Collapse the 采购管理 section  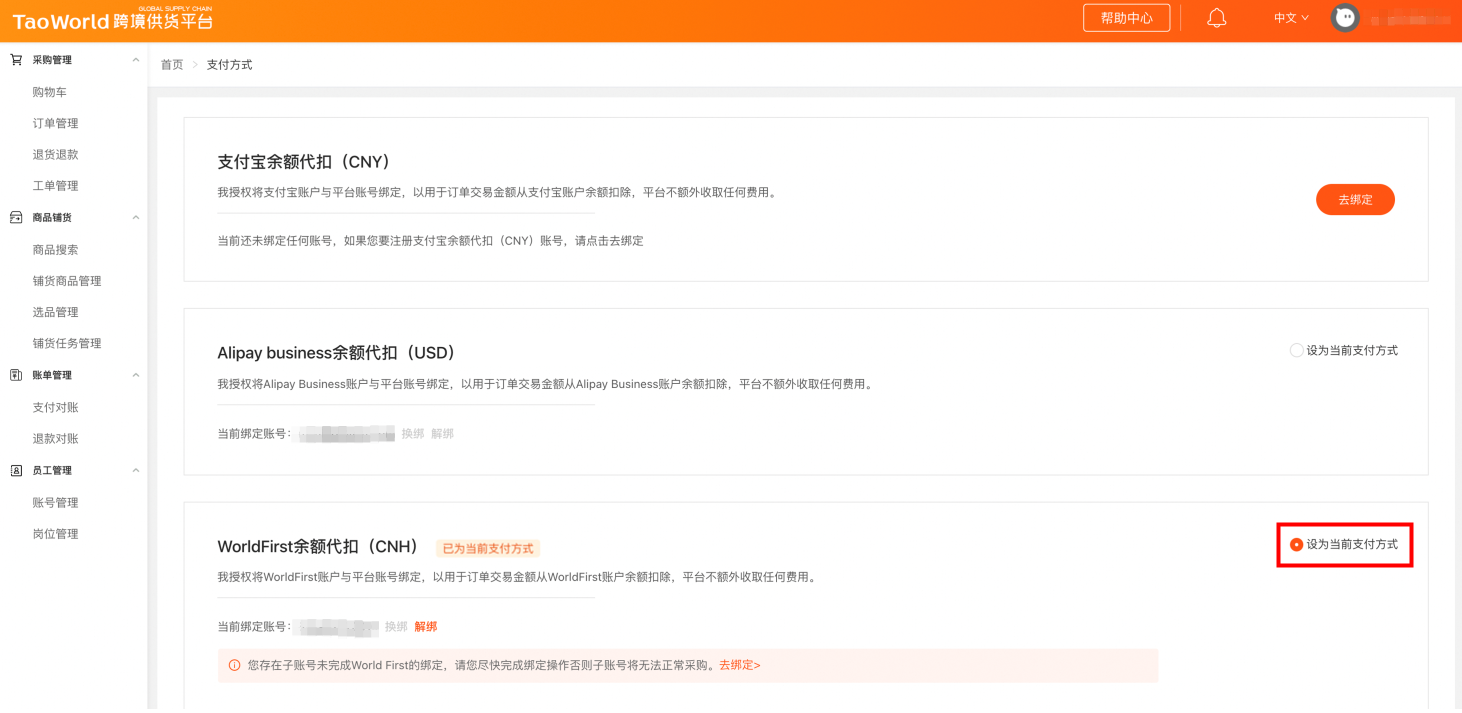click(x=136, y=59)
